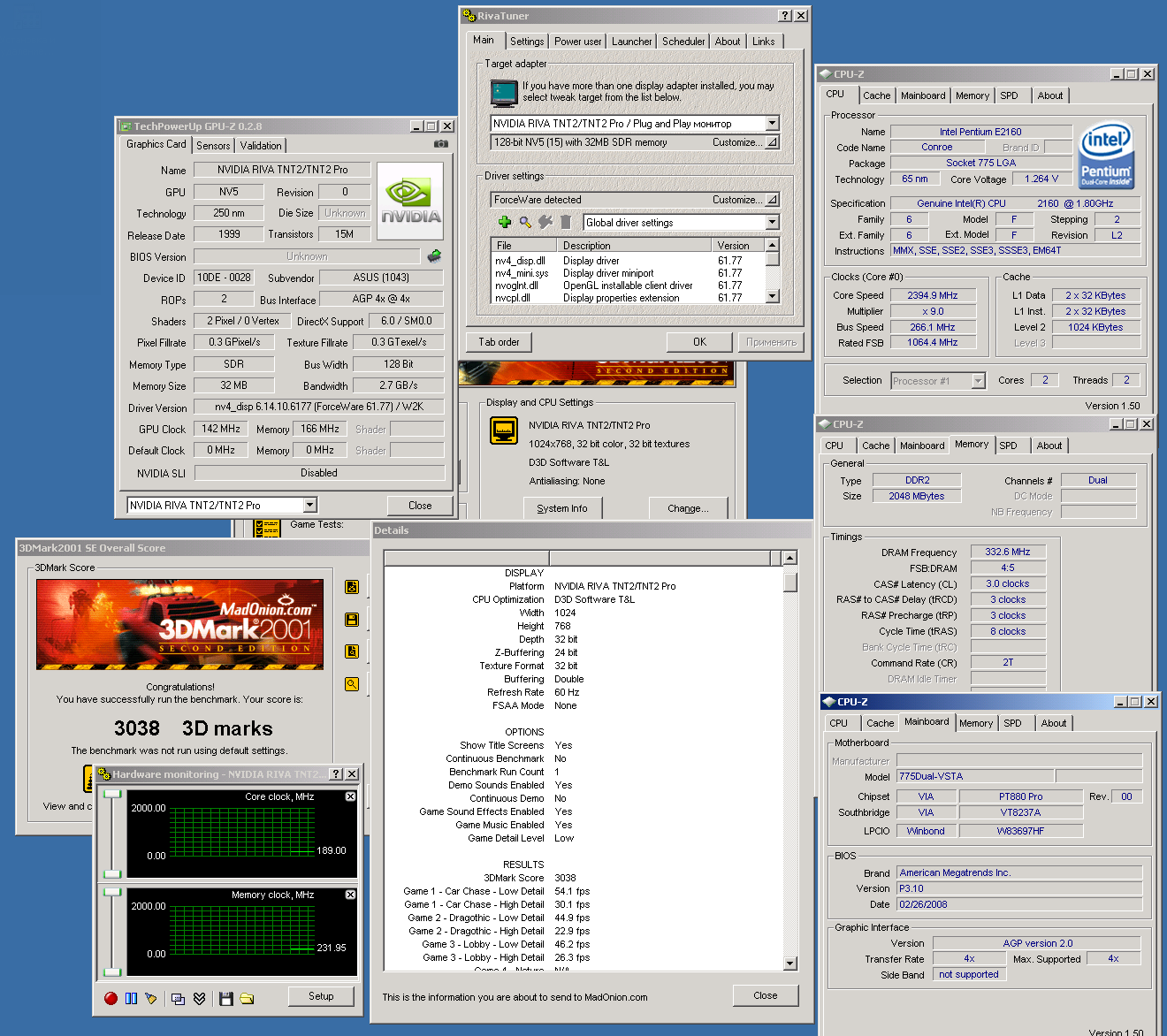Click the Tab order button in RivaTuner
The width and height of the screenshot is (1167, 1036).
[x=499, y=342]
